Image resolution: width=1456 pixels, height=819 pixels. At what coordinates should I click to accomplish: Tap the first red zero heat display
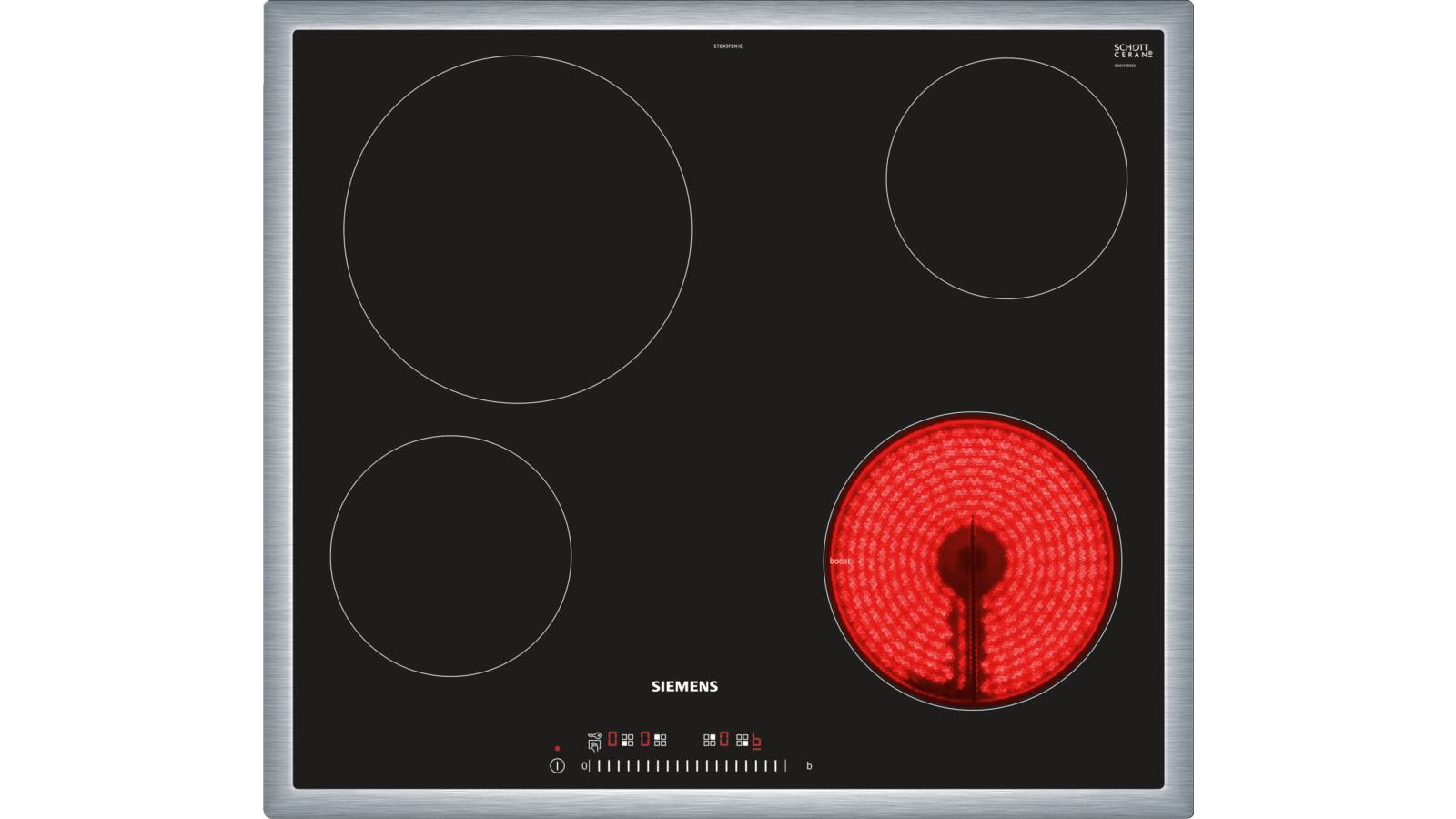[x=612, y=739]
